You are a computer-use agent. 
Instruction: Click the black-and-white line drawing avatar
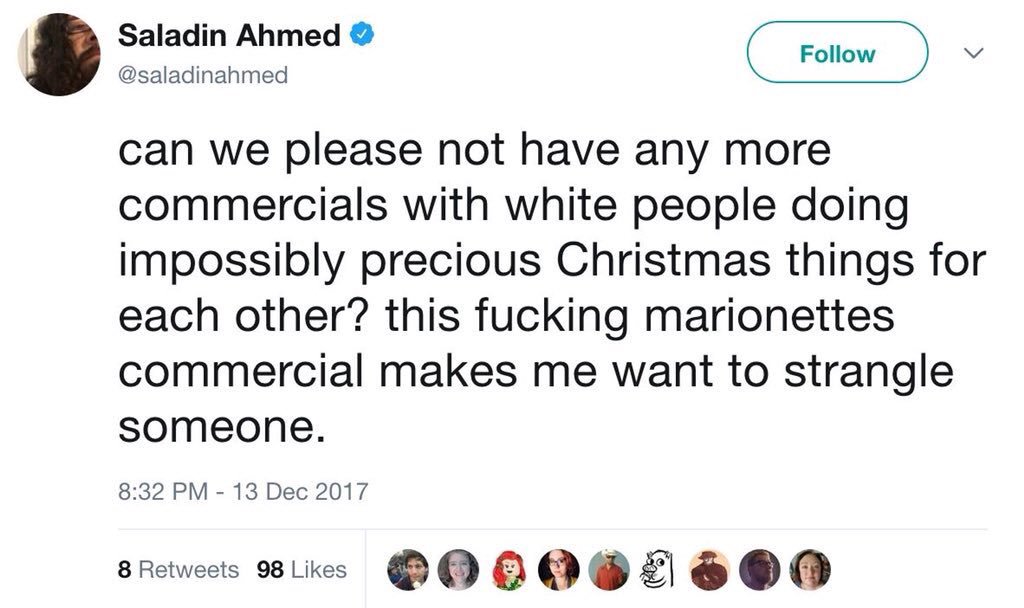(659, 570)
